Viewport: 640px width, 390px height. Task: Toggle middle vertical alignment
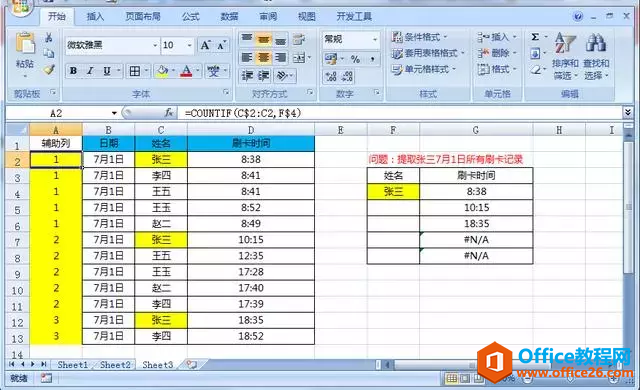[x=264, y=39]
